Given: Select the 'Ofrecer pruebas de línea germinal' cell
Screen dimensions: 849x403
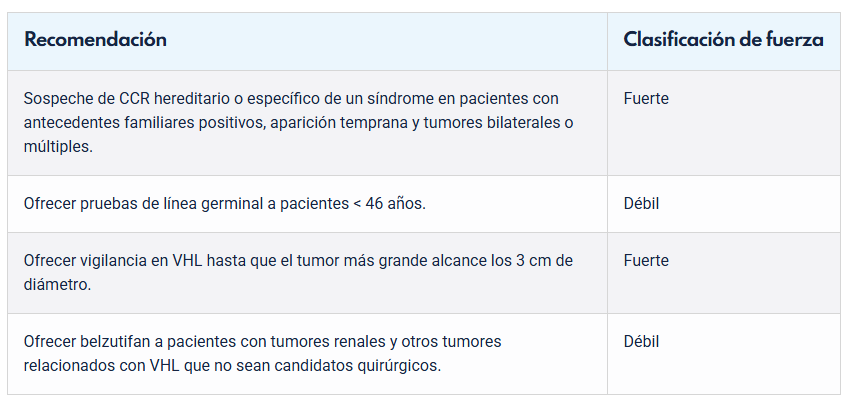Looking at the screenshot, I should click(x=226, y=204).
